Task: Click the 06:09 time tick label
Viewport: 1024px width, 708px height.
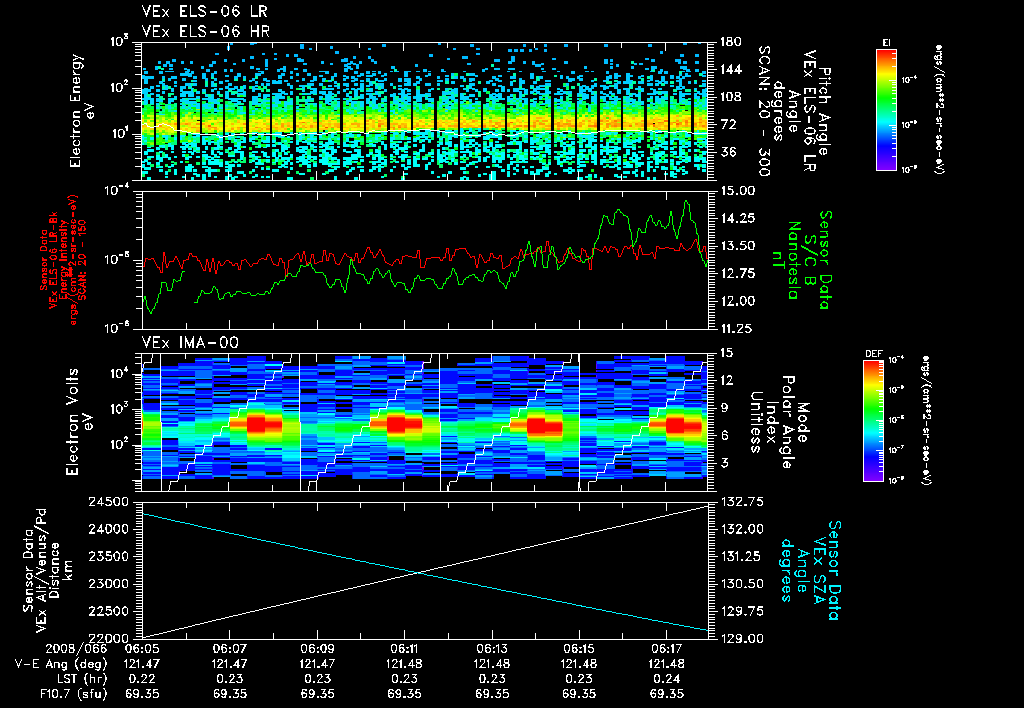Action: 317,649
